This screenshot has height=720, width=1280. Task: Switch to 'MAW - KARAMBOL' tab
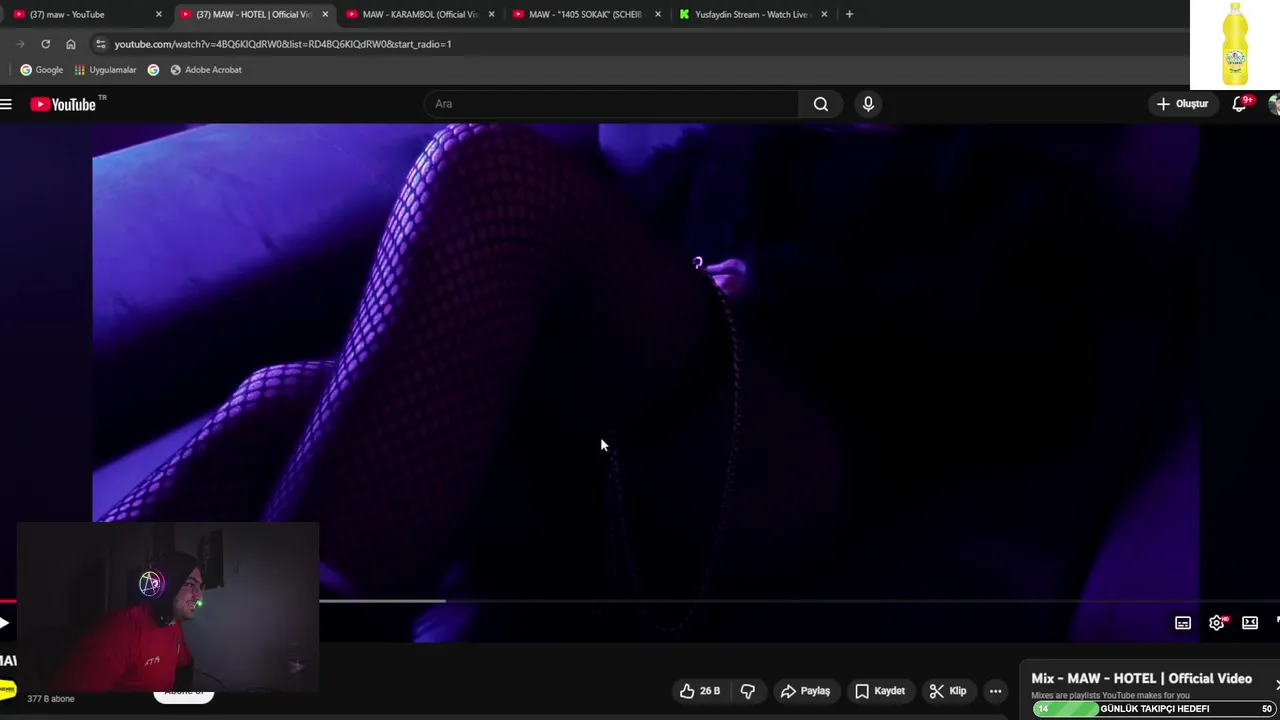(x=419, y=14)
